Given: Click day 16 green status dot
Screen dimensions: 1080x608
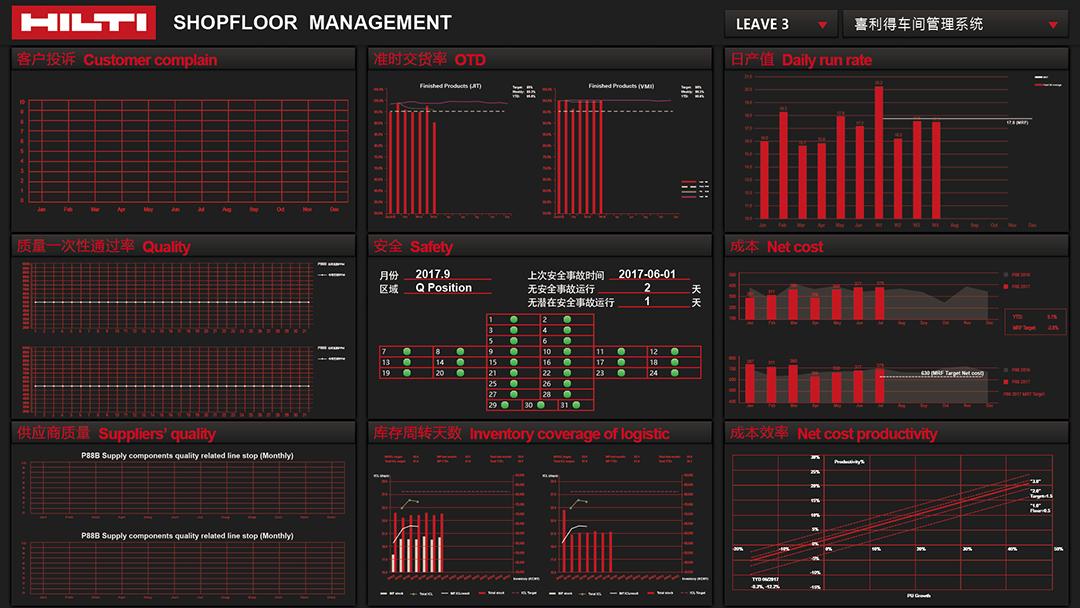Looking at the screenshot, I should (x=567, y=361).
